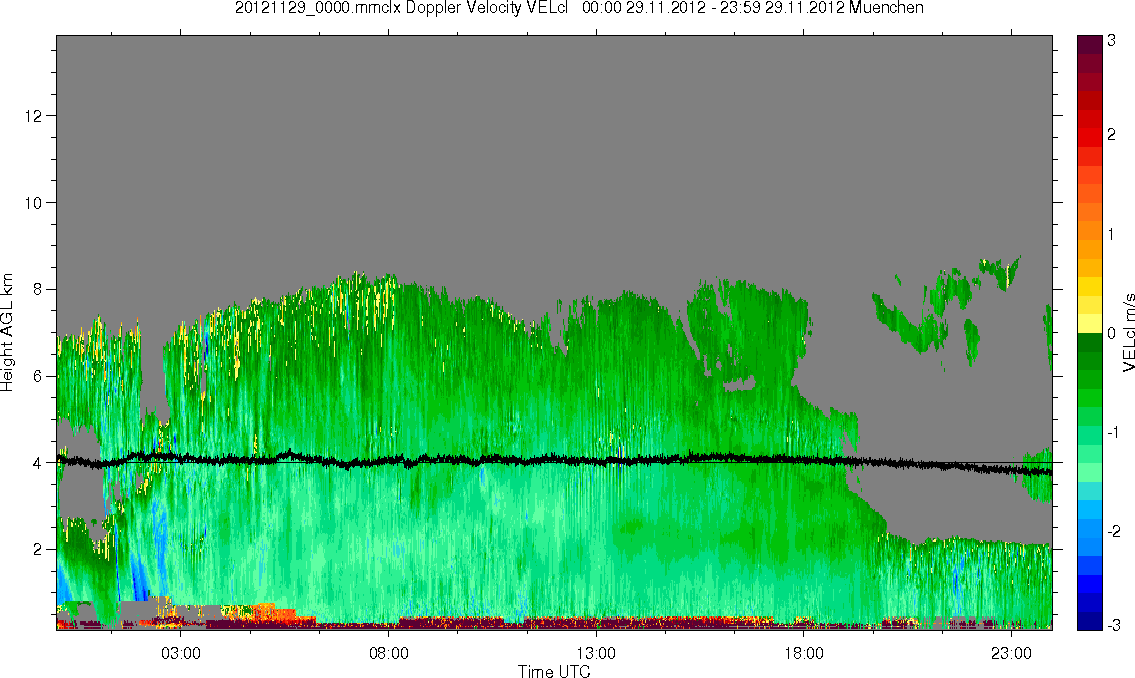1135x678 pixels.
Task: Pick the bright red swatch near colorbar 2
Action: click(1090, 137)
